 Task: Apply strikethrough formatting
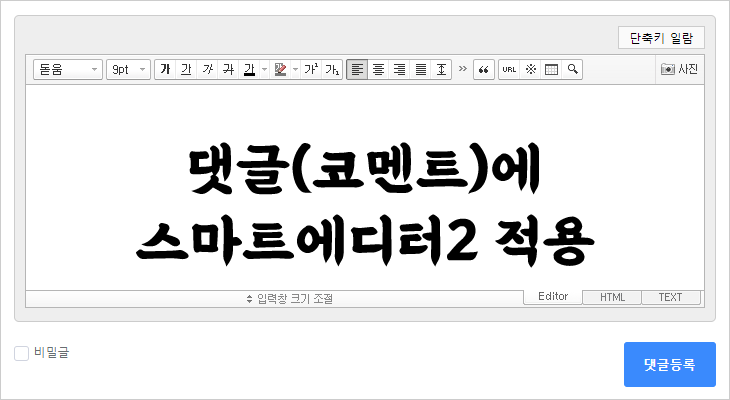(228, 70)
